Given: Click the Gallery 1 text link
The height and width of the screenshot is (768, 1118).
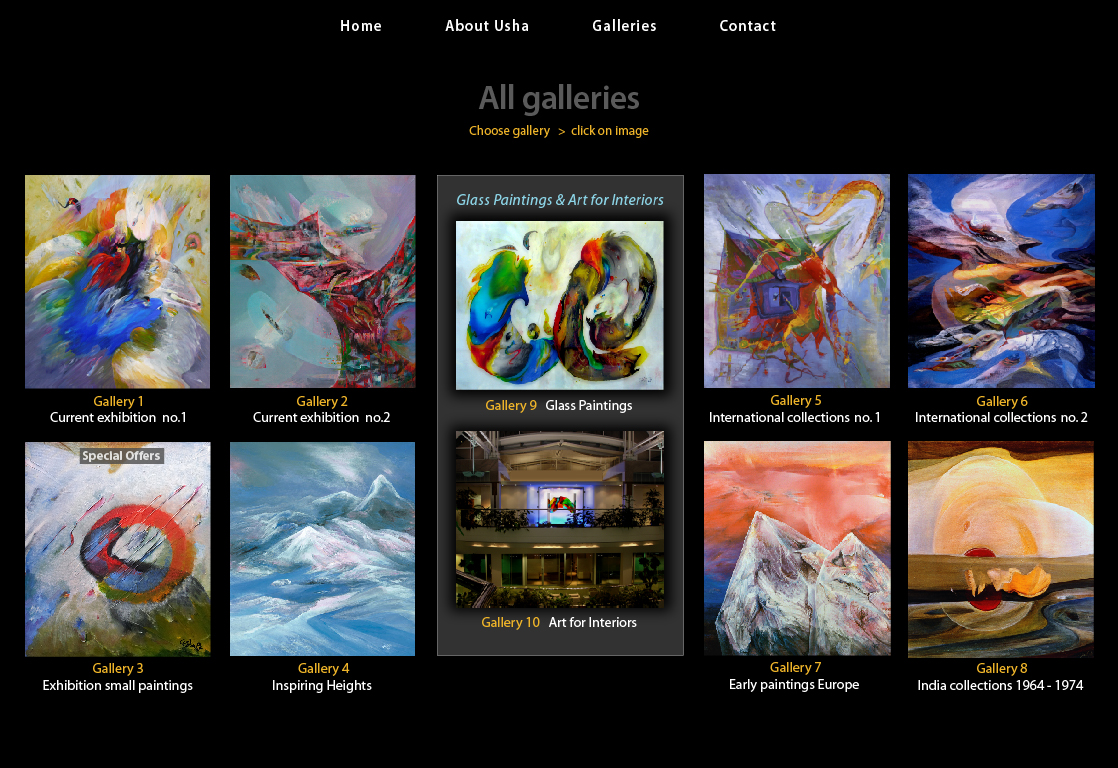Looking at the screenshot, I should tap(118, 401).
